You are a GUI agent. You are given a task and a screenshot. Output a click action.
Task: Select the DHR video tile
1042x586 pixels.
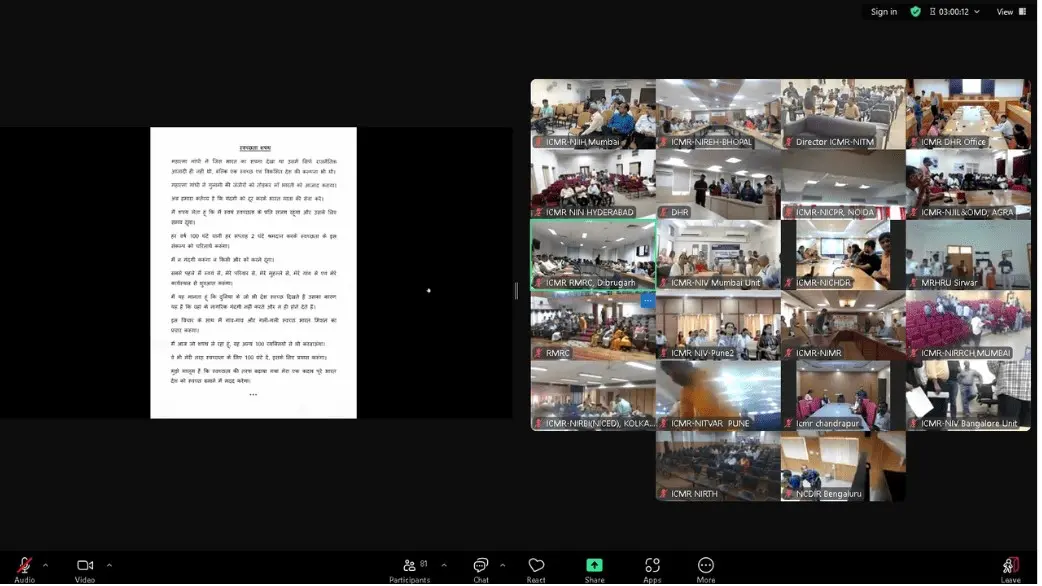click(x=718, y=184)
